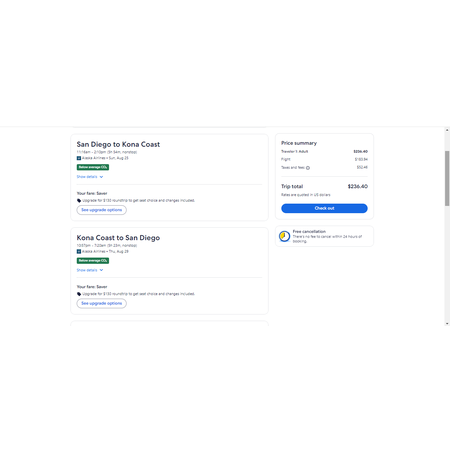The height and width of the screenshot is (450, 450).
Task: Open upgrade options for San Diego departure
Action: pyautogui.click(x=102, y=210)
